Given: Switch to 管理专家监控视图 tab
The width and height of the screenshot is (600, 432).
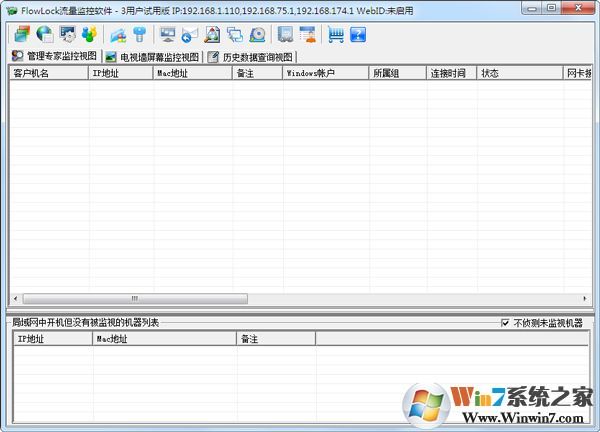Looking at the screenshot, I should (x=54, y=56).
